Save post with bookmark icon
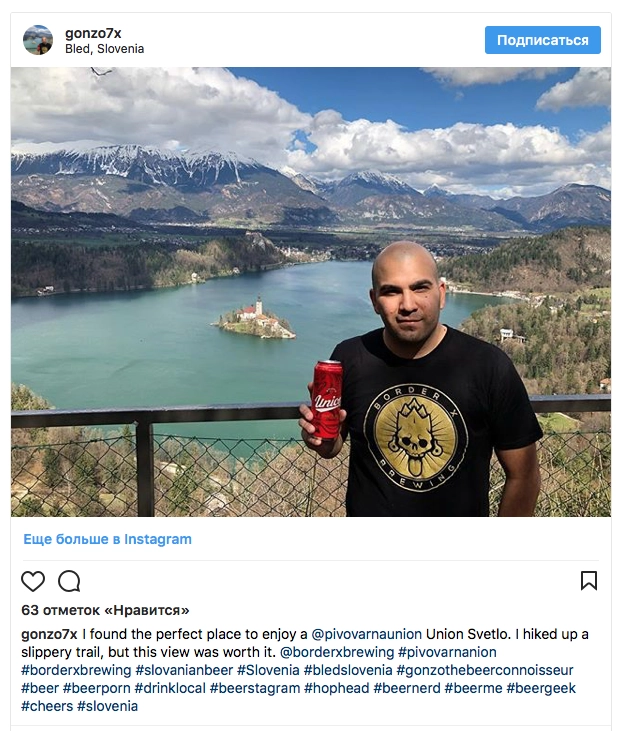The height and width of the screenshot is (731, 620). click(589, 580)
